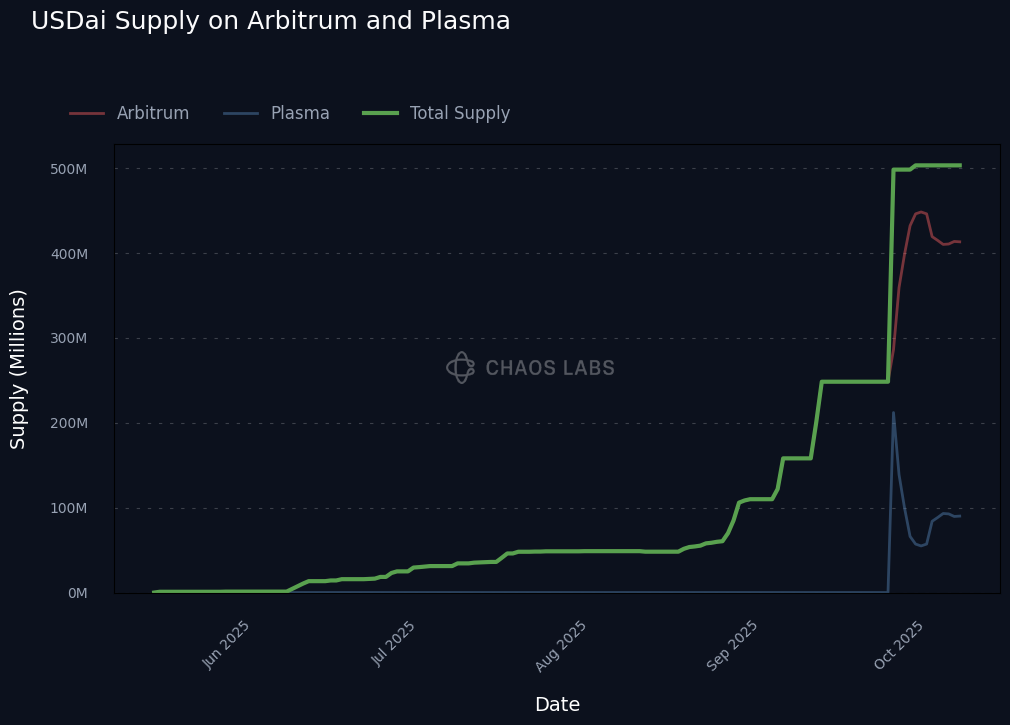Click the Aug 2025 x-axis label
Viewport: 1010px width, 725px height.
(562, 645)
